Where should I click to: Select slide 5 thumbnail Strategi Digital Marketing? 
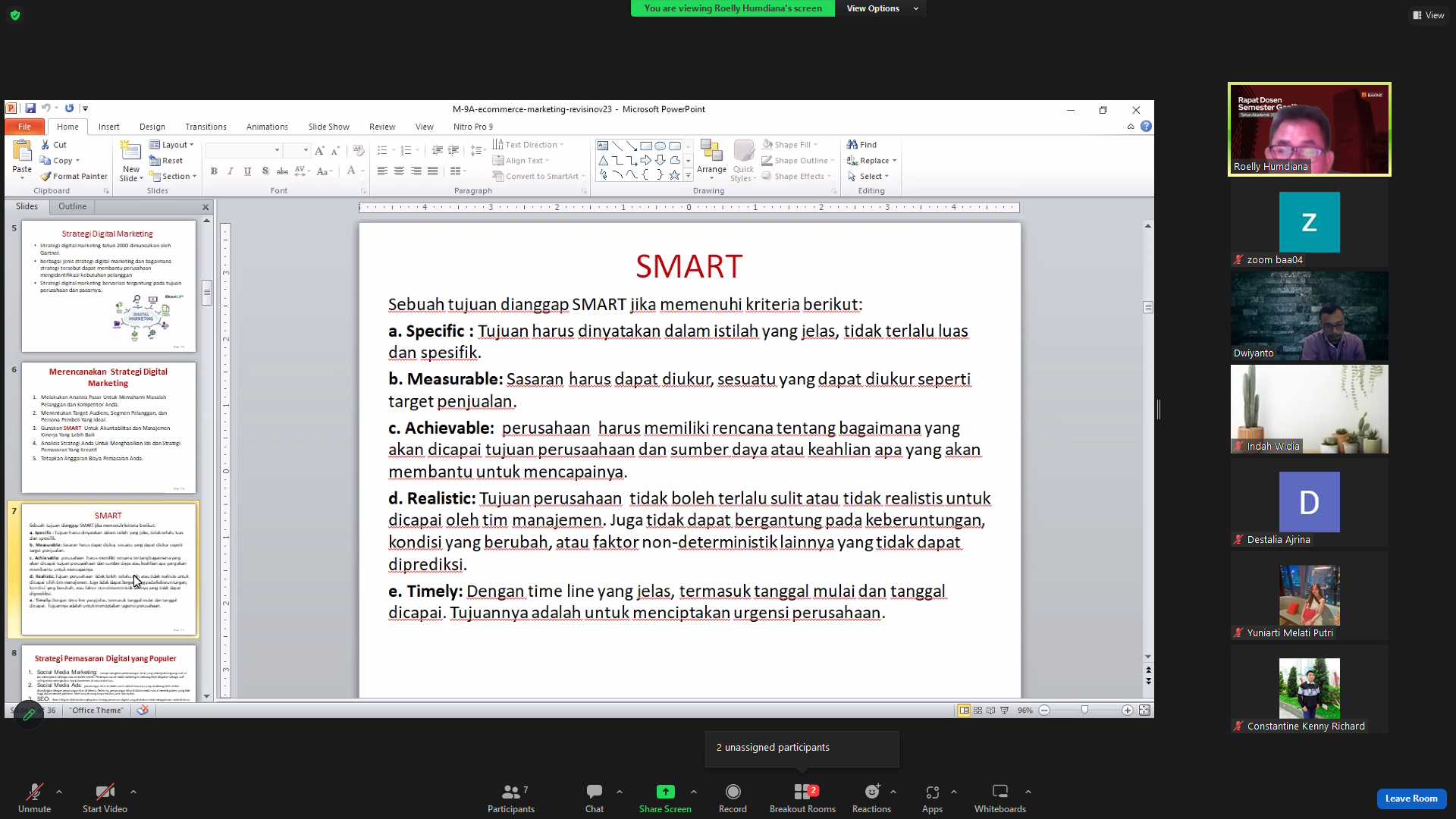coord(108,286)
